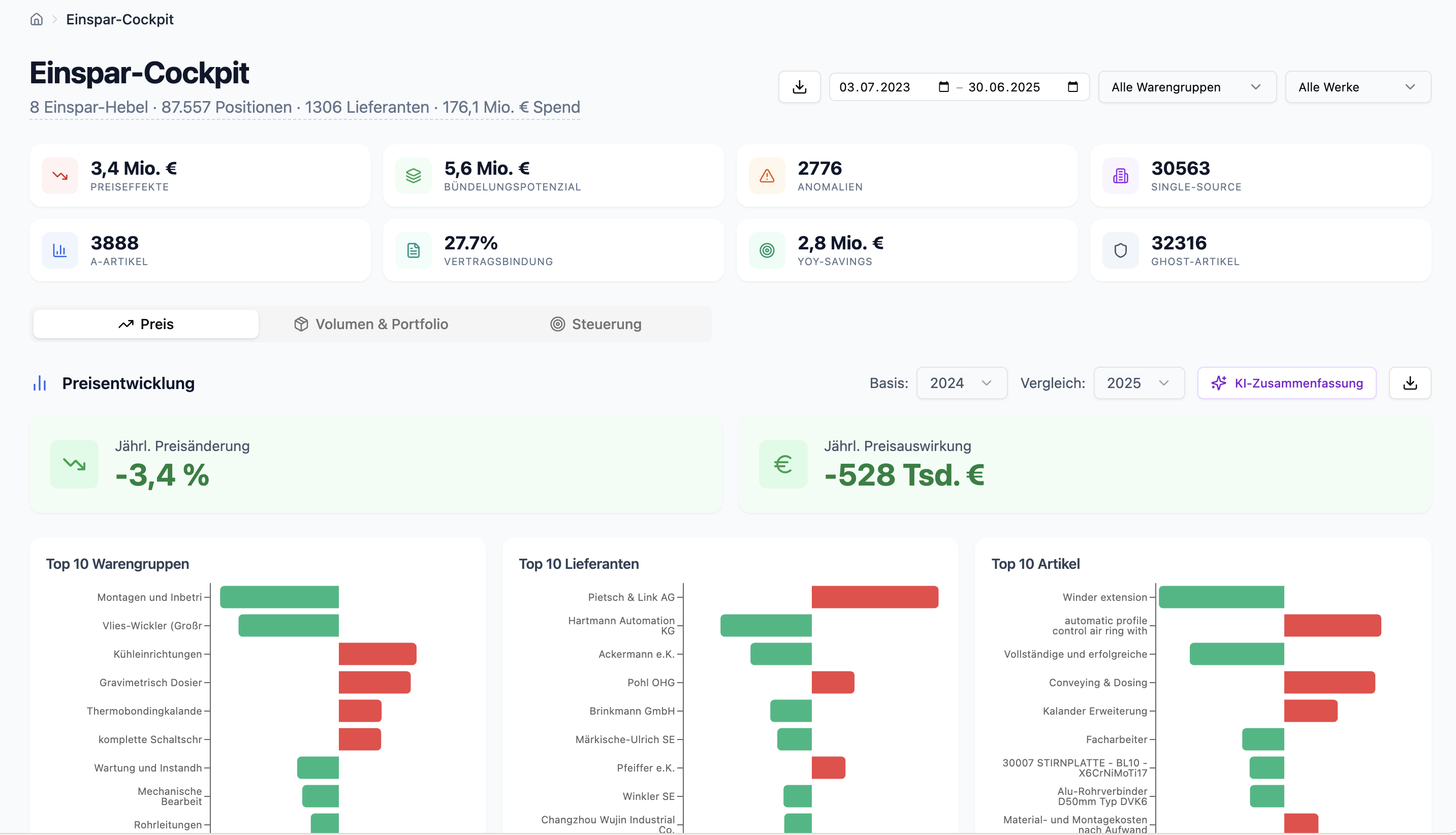Click the 2,8 Mio. € YoY-Savings value
The width and height of the screenshot is (1456, 835).
click(x=840, y=243)
